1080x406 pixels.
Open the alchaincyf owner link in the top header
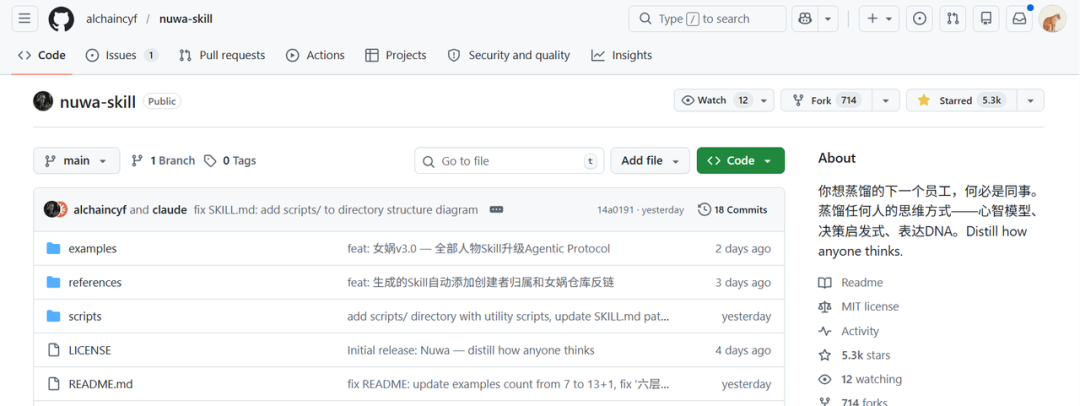[x=110, y=19]
